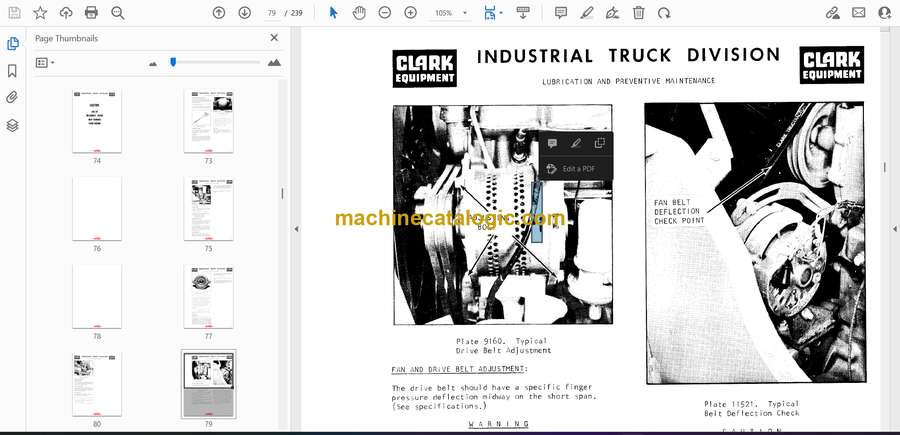Select the highlighter pen tool
Viewport: 900px width, 435px height.
point(587,13)
